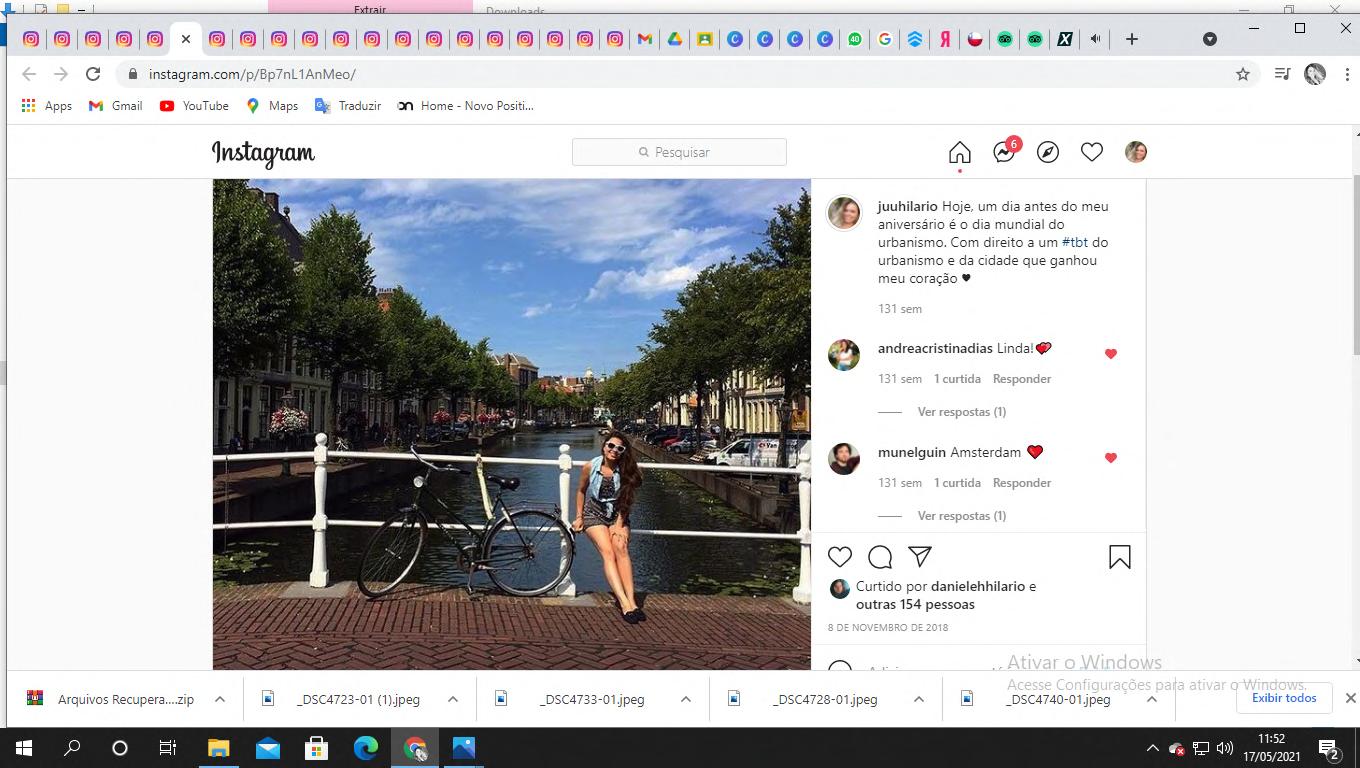Switch to the Google Drive tab

[675, 39]
